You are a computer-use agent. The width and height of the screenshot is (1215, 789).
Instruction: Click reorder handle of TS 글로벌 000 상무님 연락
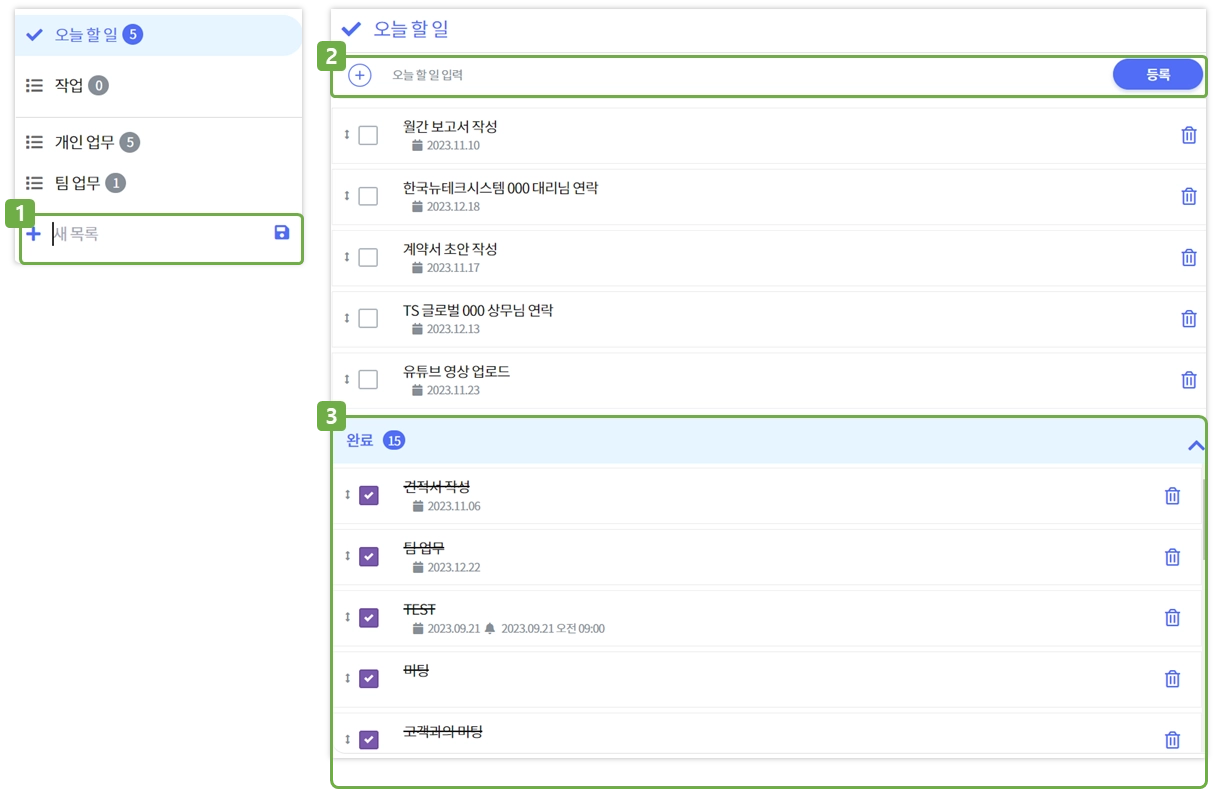pos(347,318)
